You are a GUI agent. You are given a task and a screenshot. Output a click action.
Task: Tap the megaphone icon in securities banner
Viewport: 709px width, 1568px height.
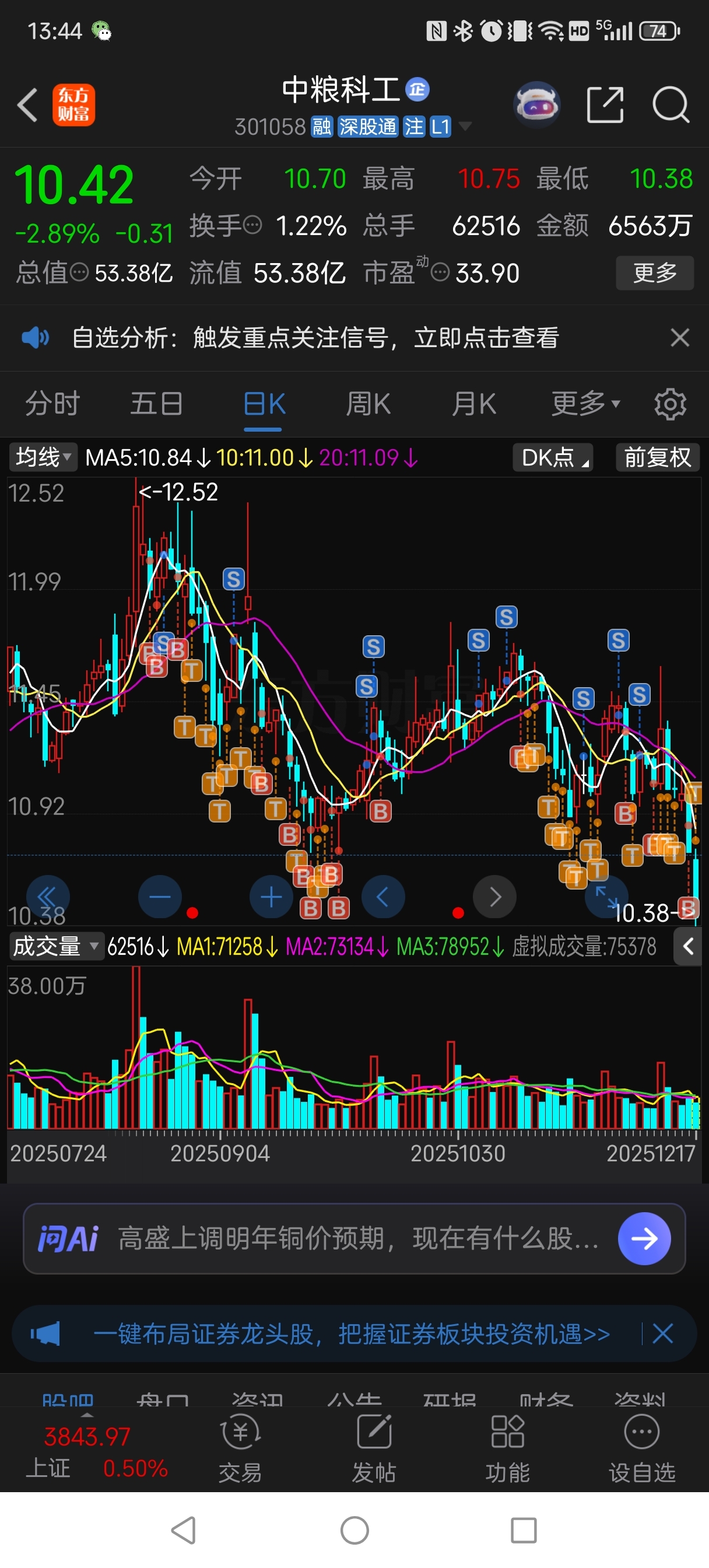tap(45, 1333)
